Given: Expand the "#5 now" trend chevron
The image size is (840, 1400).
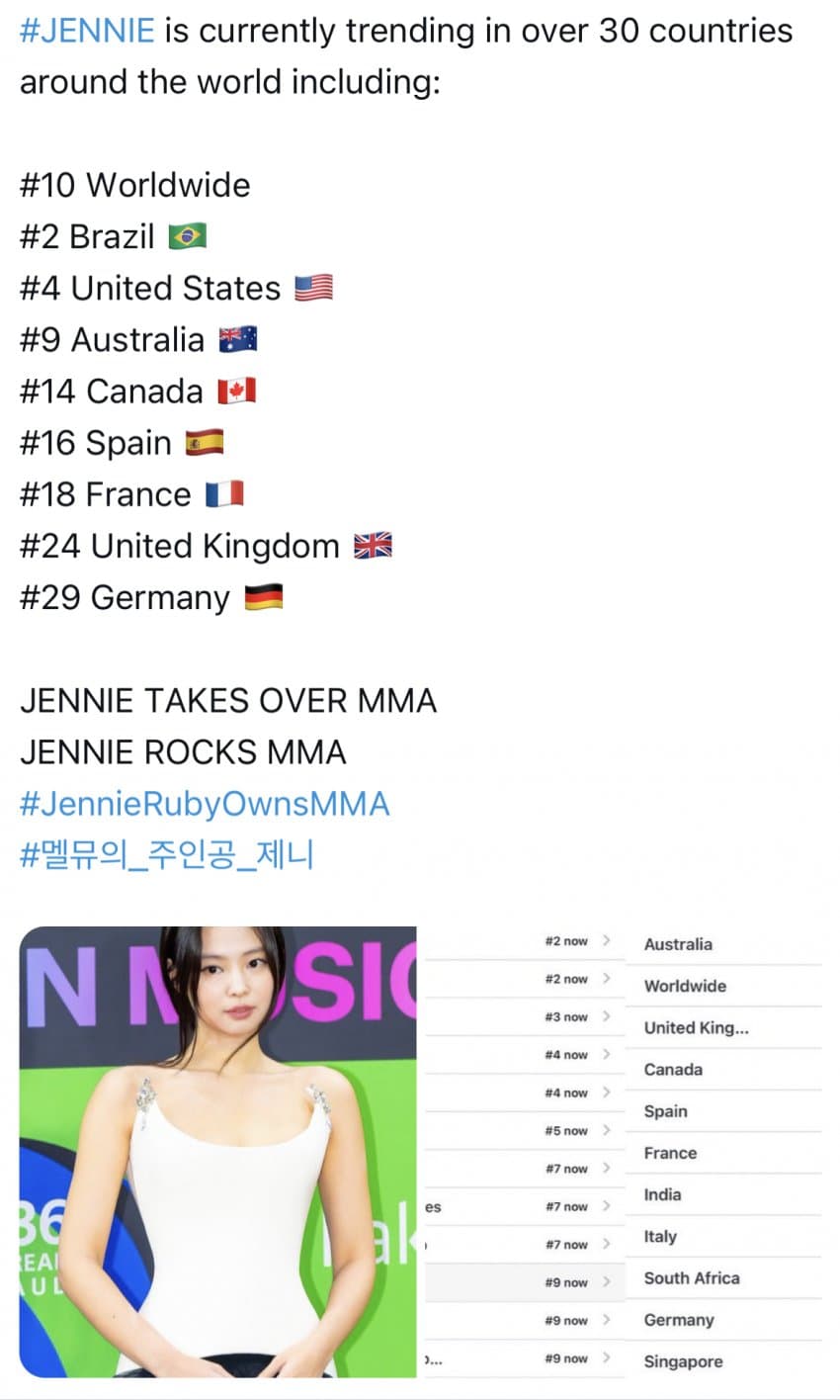Looking at the screenshot, I should [x=606, y=1130].
